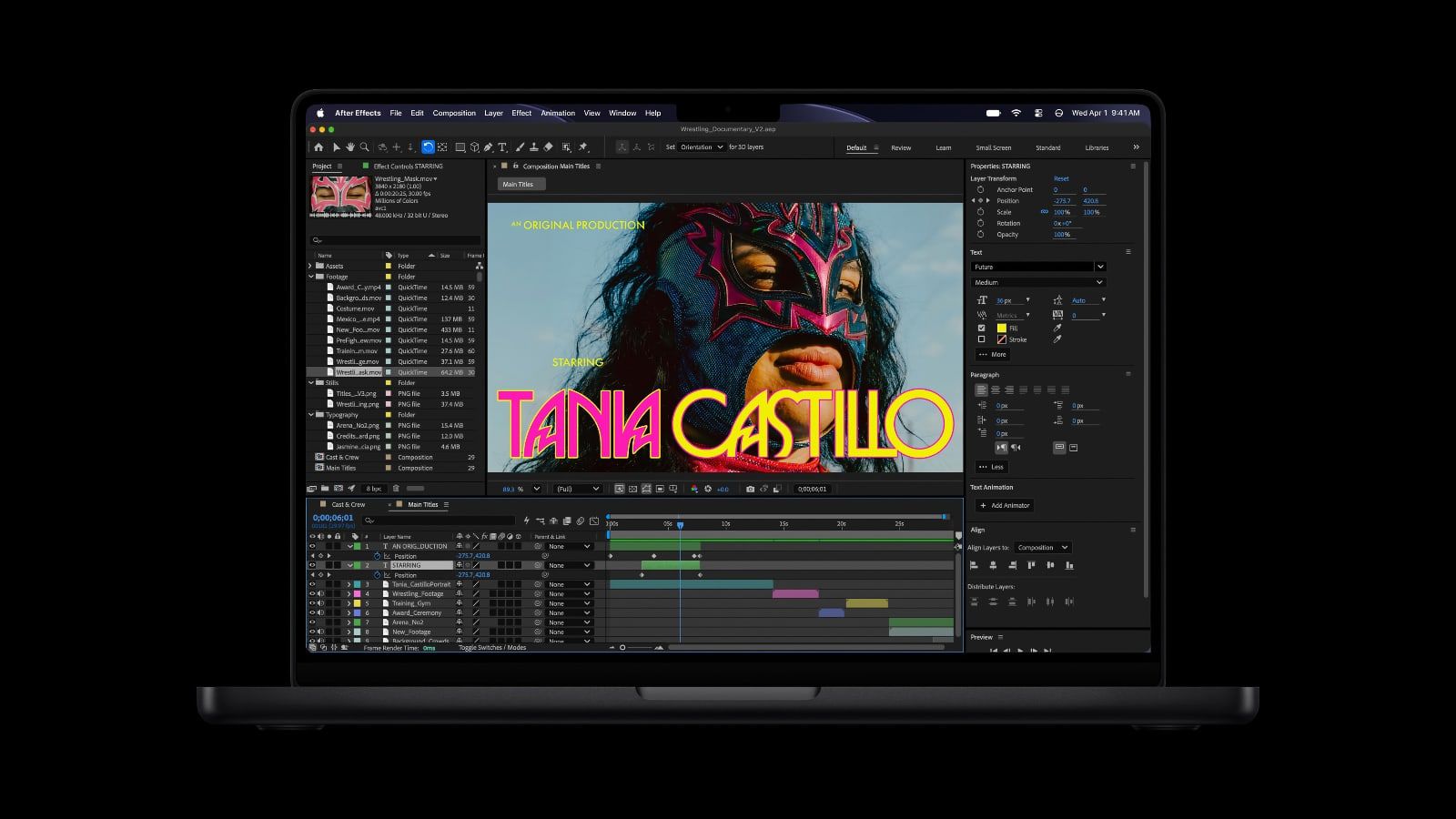Screen dimensions: 1456x819
Task: Select the Horizontal Type tool
Action: click(501, 147)
